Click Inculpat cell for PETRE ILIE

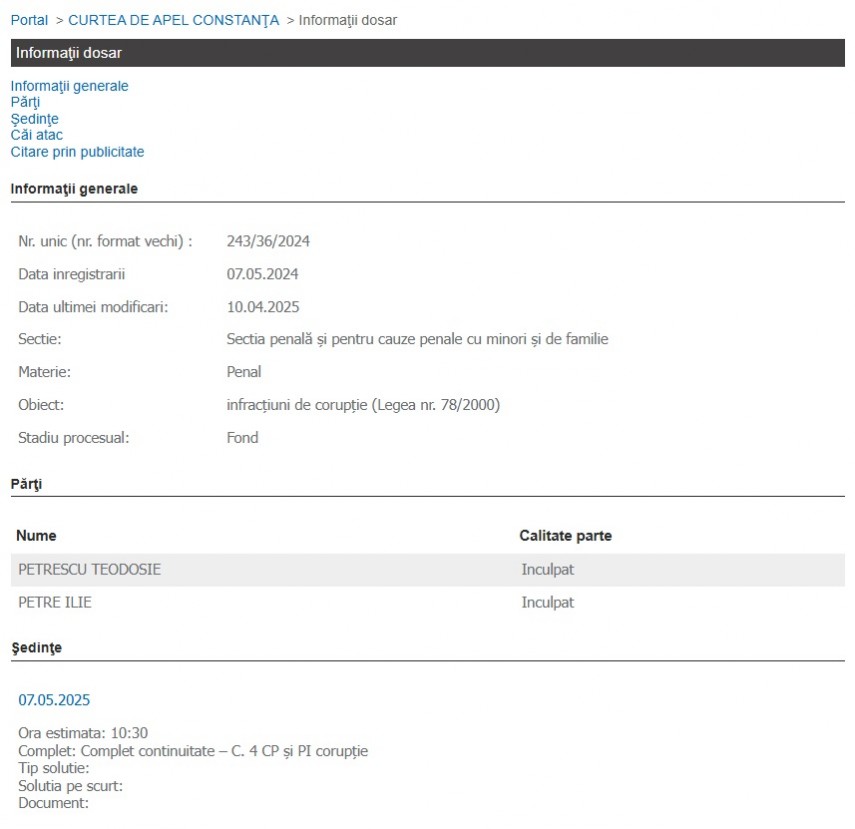pos(547,602)
